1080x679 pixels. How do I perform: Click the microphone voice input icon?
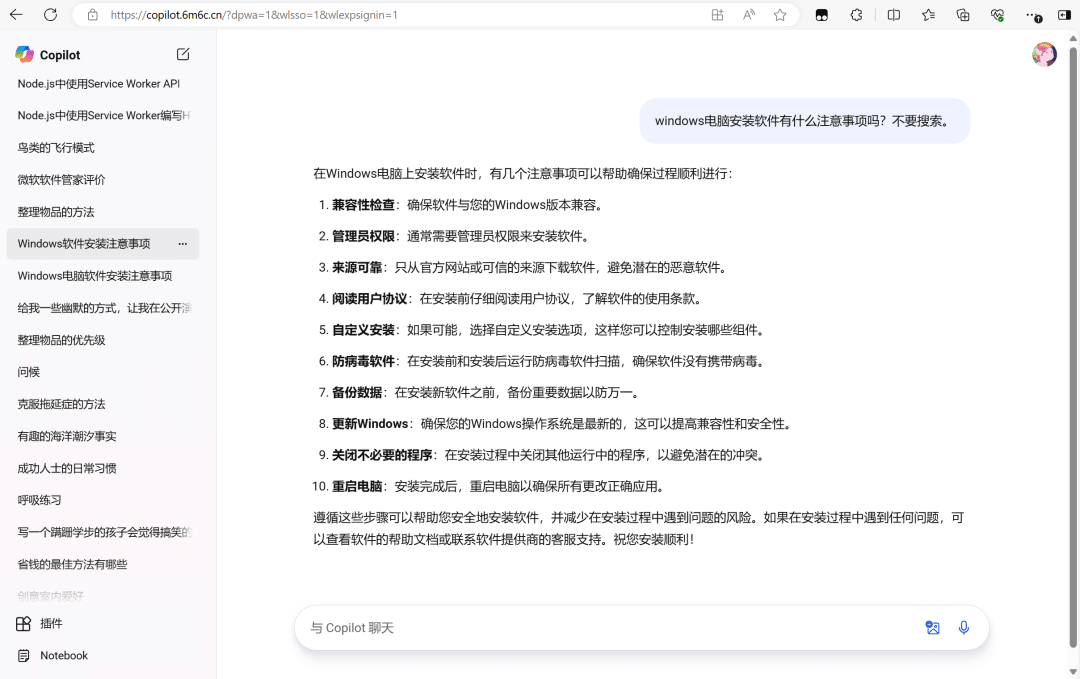click(x=963, y=628)
